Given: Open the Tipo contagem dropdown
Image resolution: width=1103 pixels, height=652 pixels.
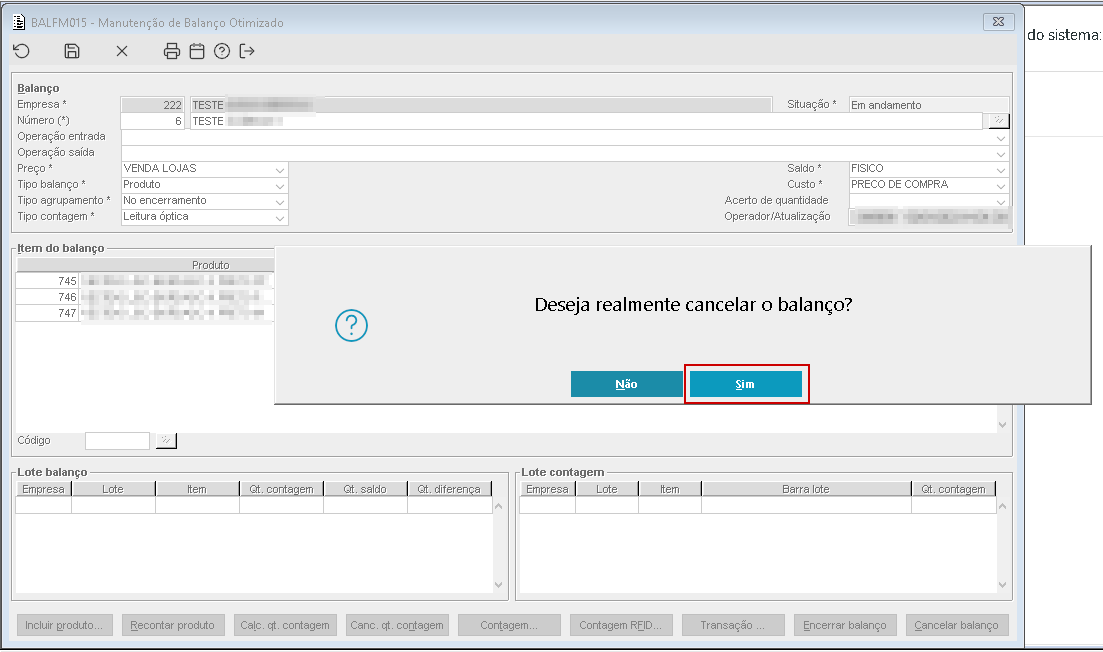Looking at the screenshot, I should [x=280, y=218].
